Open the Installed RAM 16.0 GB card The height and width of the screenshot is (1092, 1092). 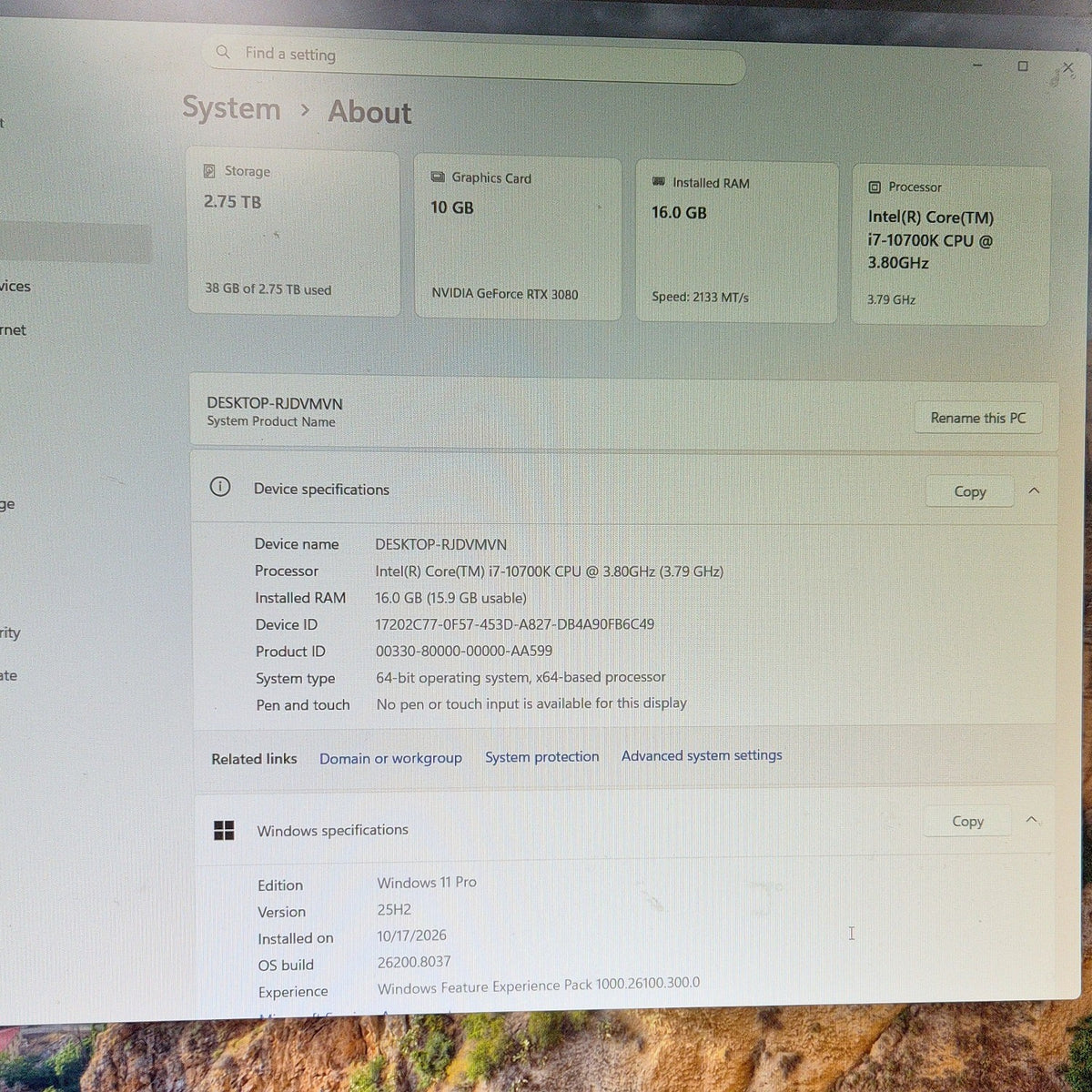click(736, 243)
